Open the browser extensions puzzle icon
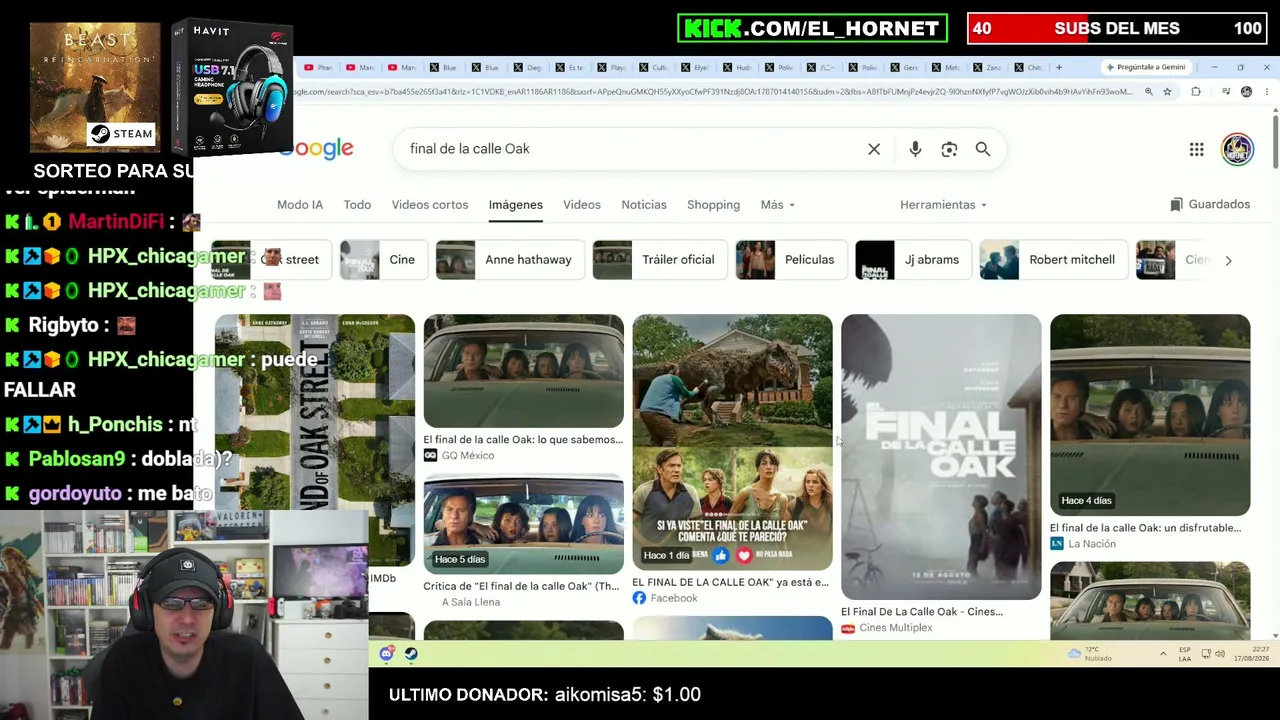This screenshot has width=1280, height=720. 1196,92
